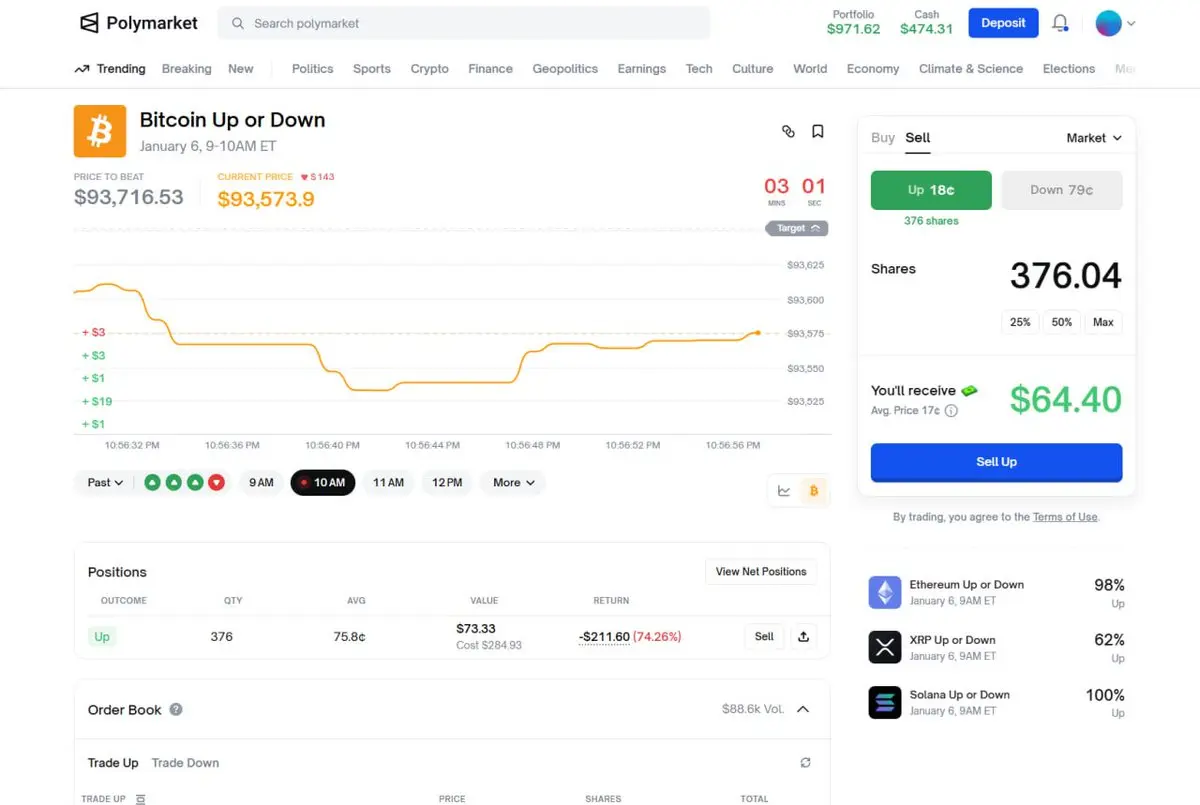
Task: Open the Elections category
Action: point(1069,69)
